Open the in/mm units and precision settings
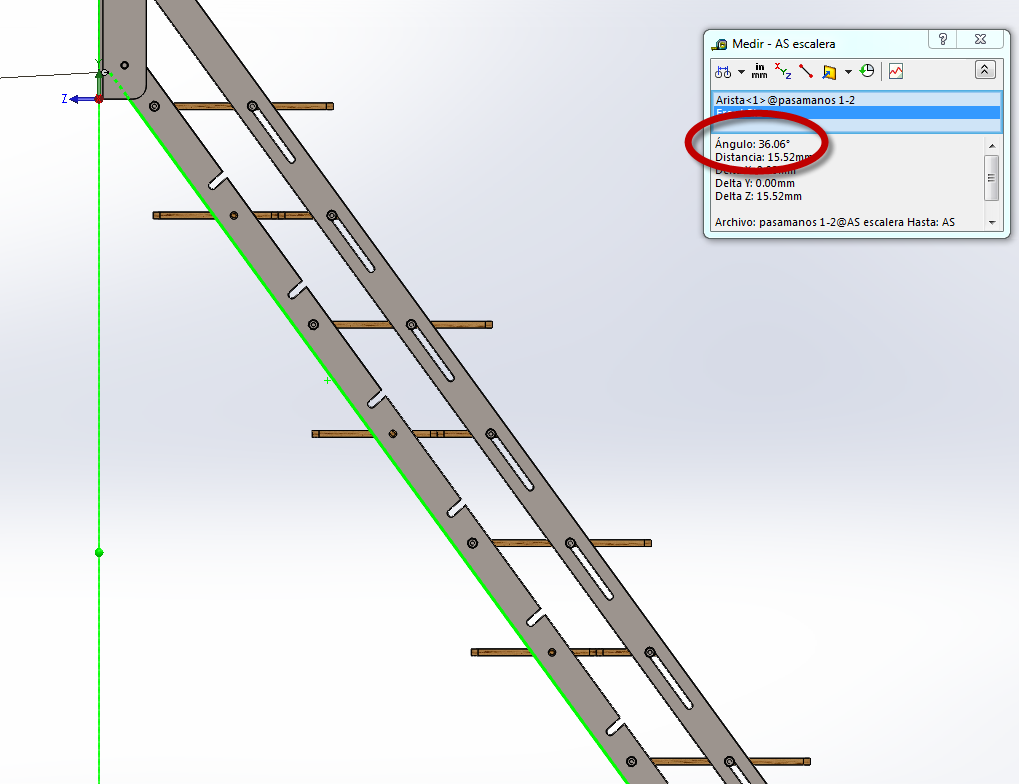Viewport: 1019px width, 784px height. click(x=759, y=71)
